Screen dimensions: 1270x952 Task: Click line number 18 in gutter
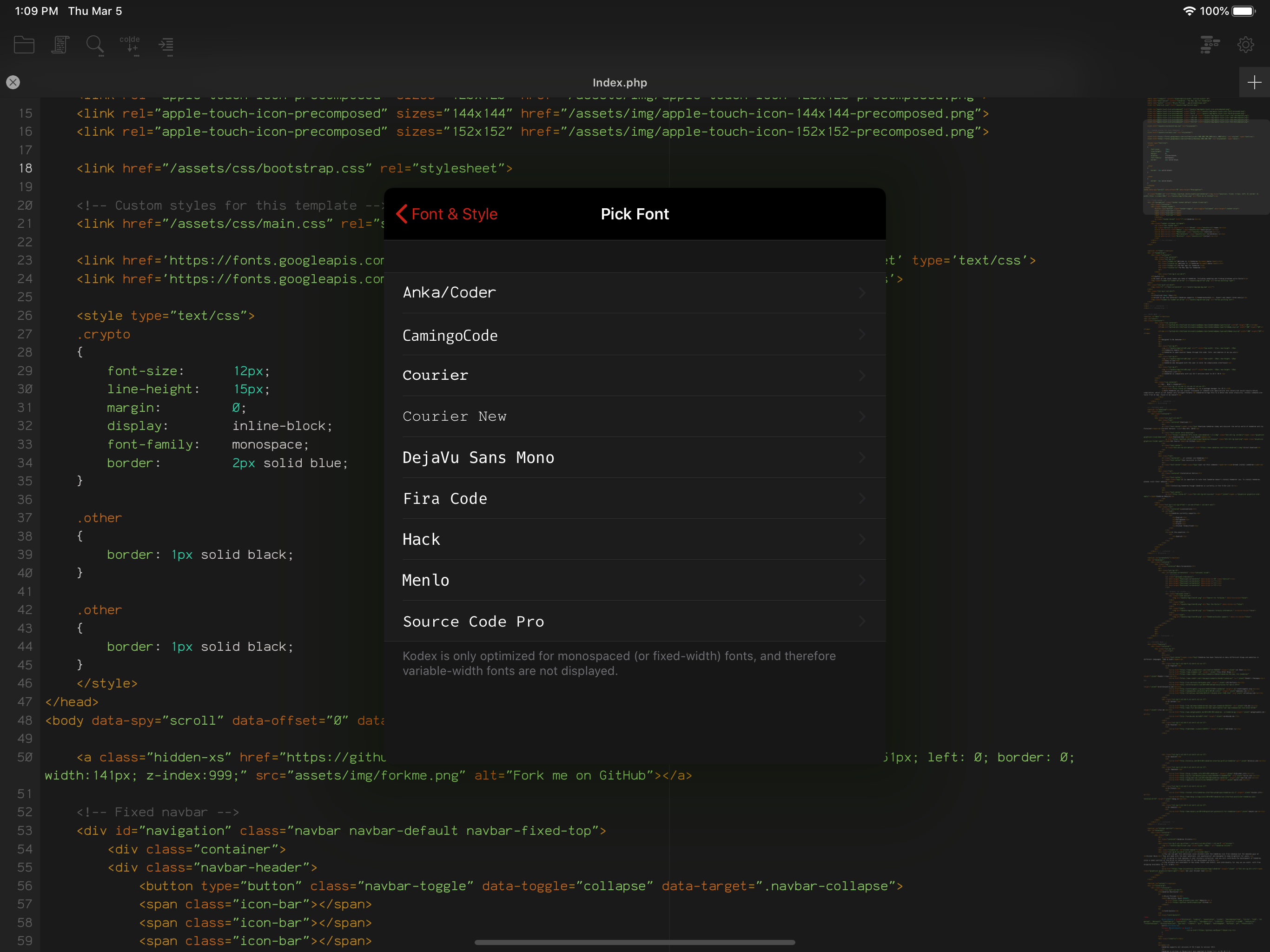25,168
